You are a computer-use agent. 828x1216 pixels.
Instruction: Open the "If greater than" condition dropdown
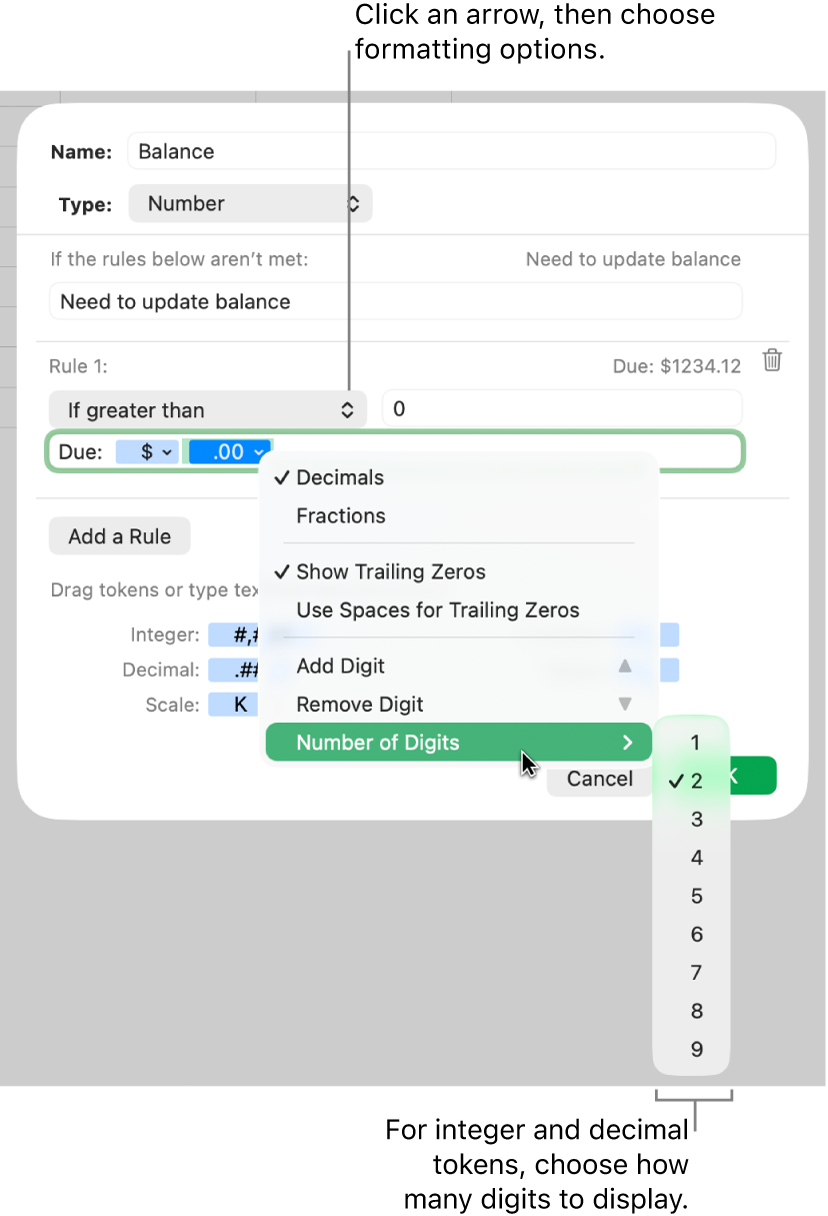click(207, 409)
